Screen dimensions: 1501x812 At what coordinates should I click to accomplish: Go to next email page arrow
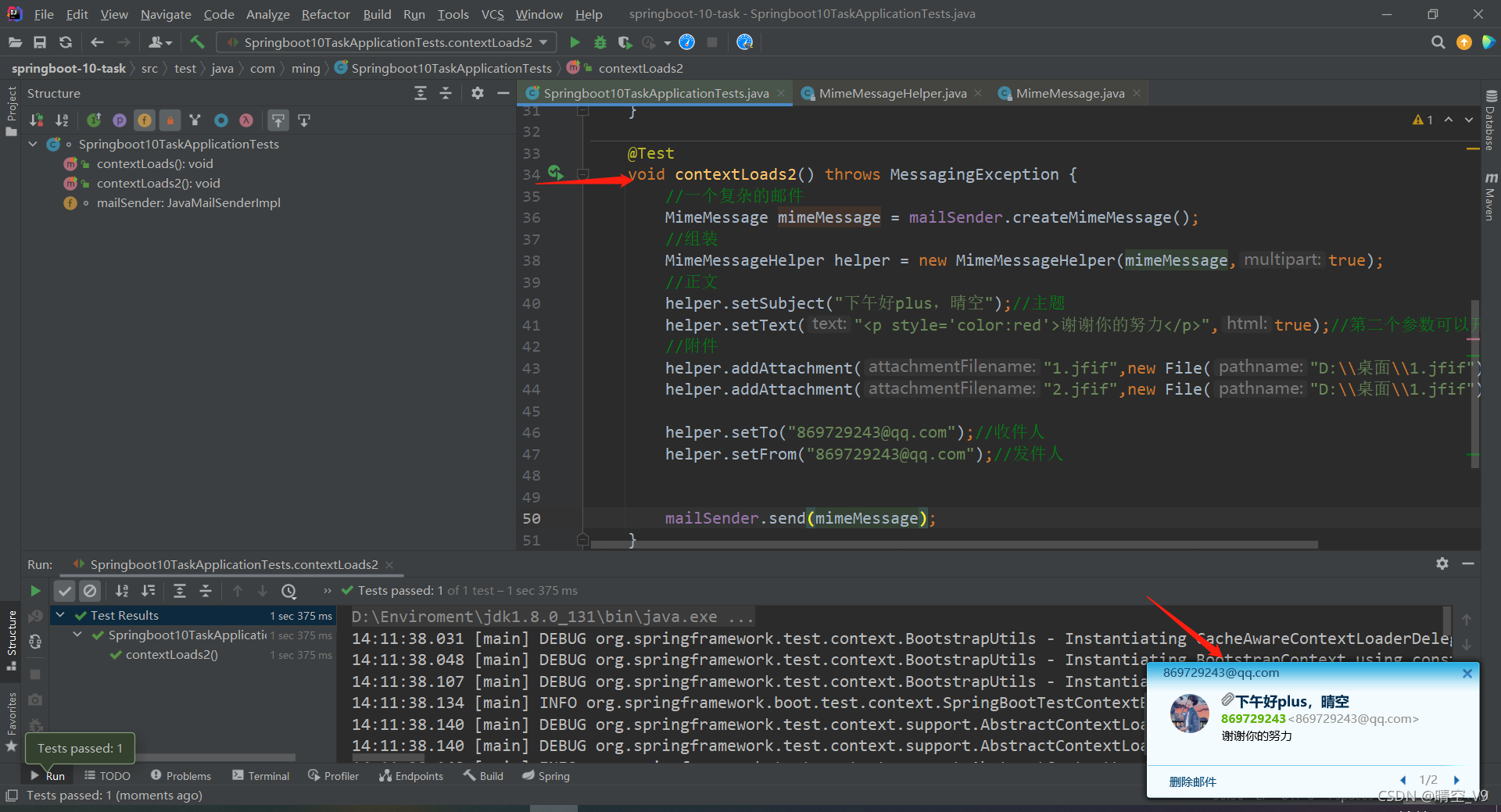point(1456,779)
